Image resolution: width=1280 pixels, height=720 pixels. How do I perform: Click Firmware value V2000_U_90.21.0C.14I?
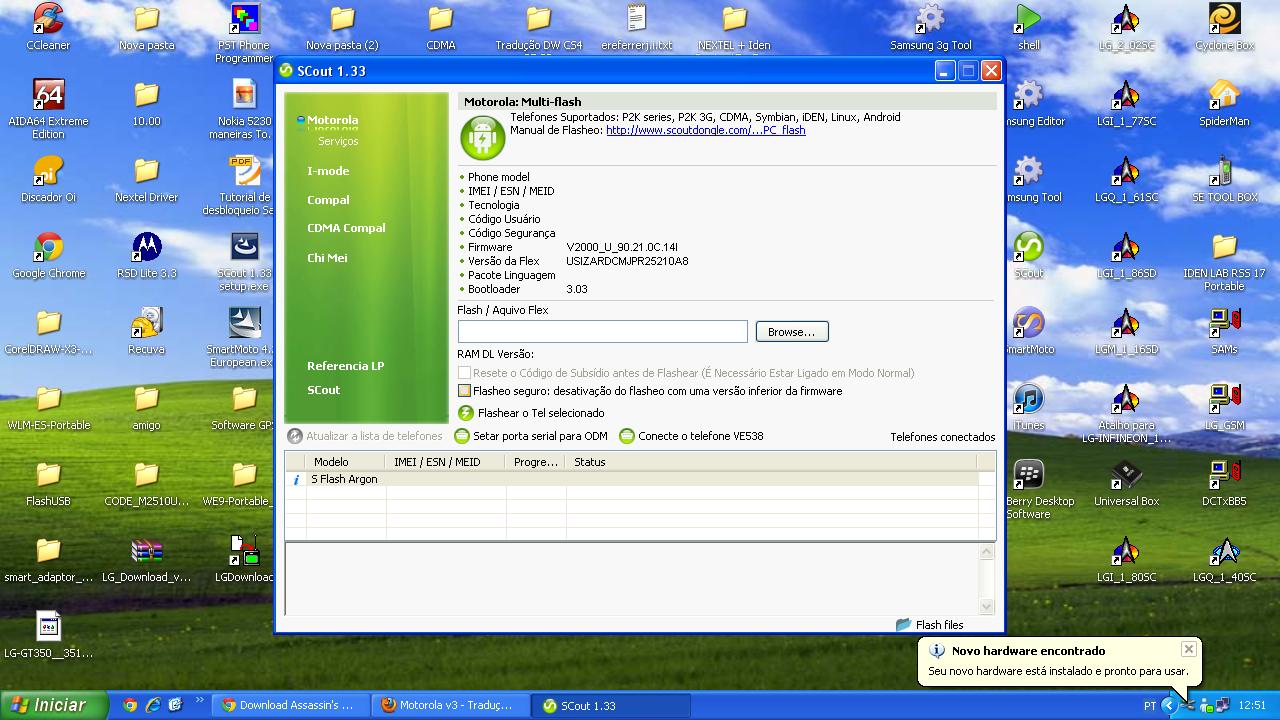click(x=622, y=247)
